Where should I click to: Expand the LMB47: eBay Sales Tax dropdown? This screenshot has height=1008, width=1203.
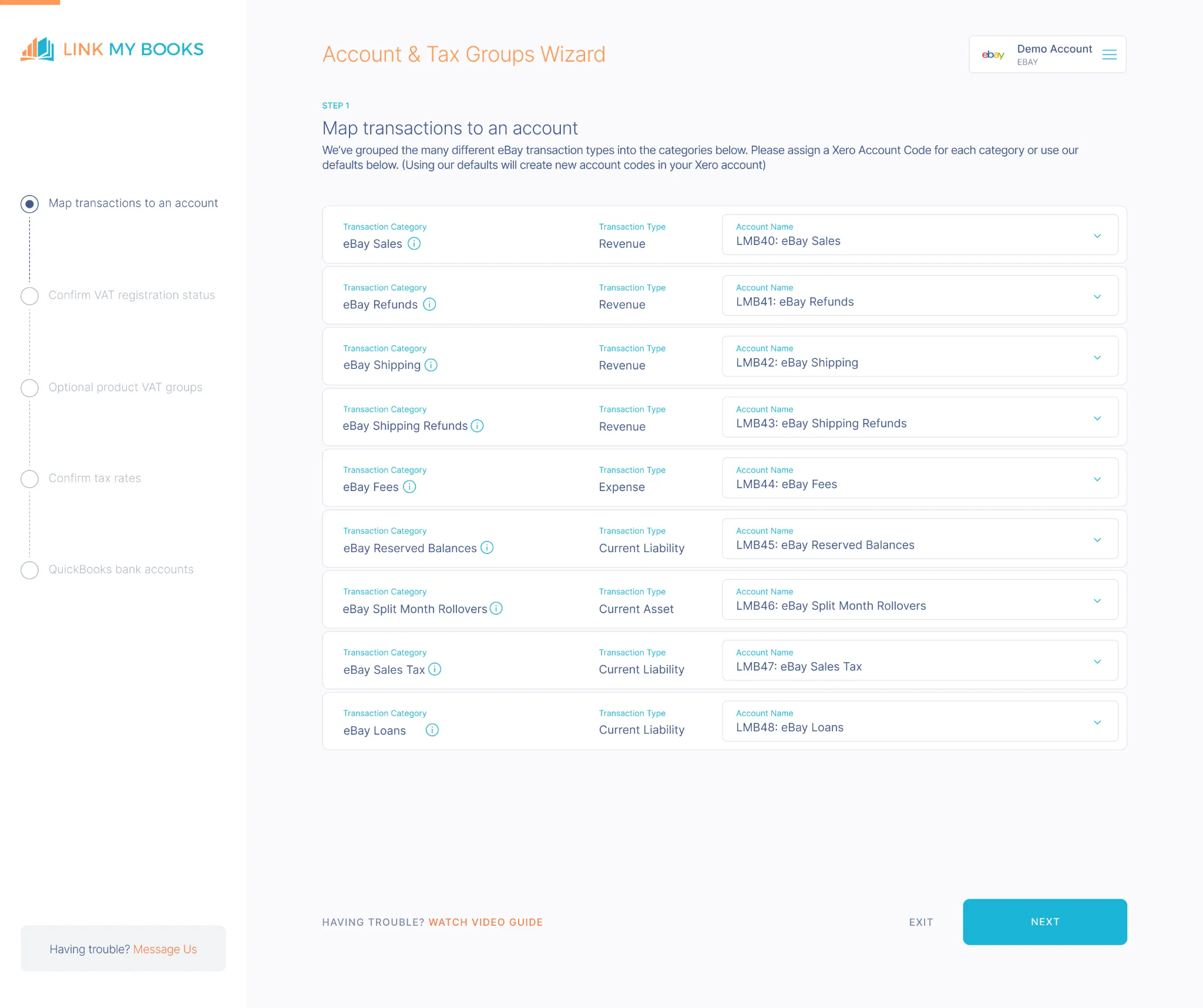tap(920, 660)
